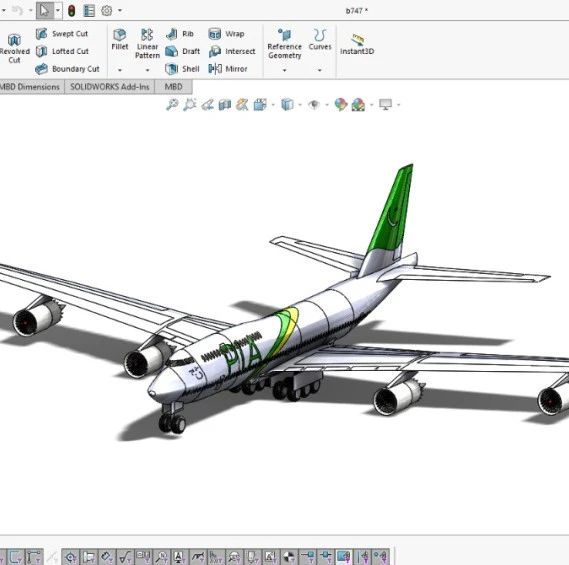
Task: Toggle the datum target crosshair filter
Action: [70, 556]
